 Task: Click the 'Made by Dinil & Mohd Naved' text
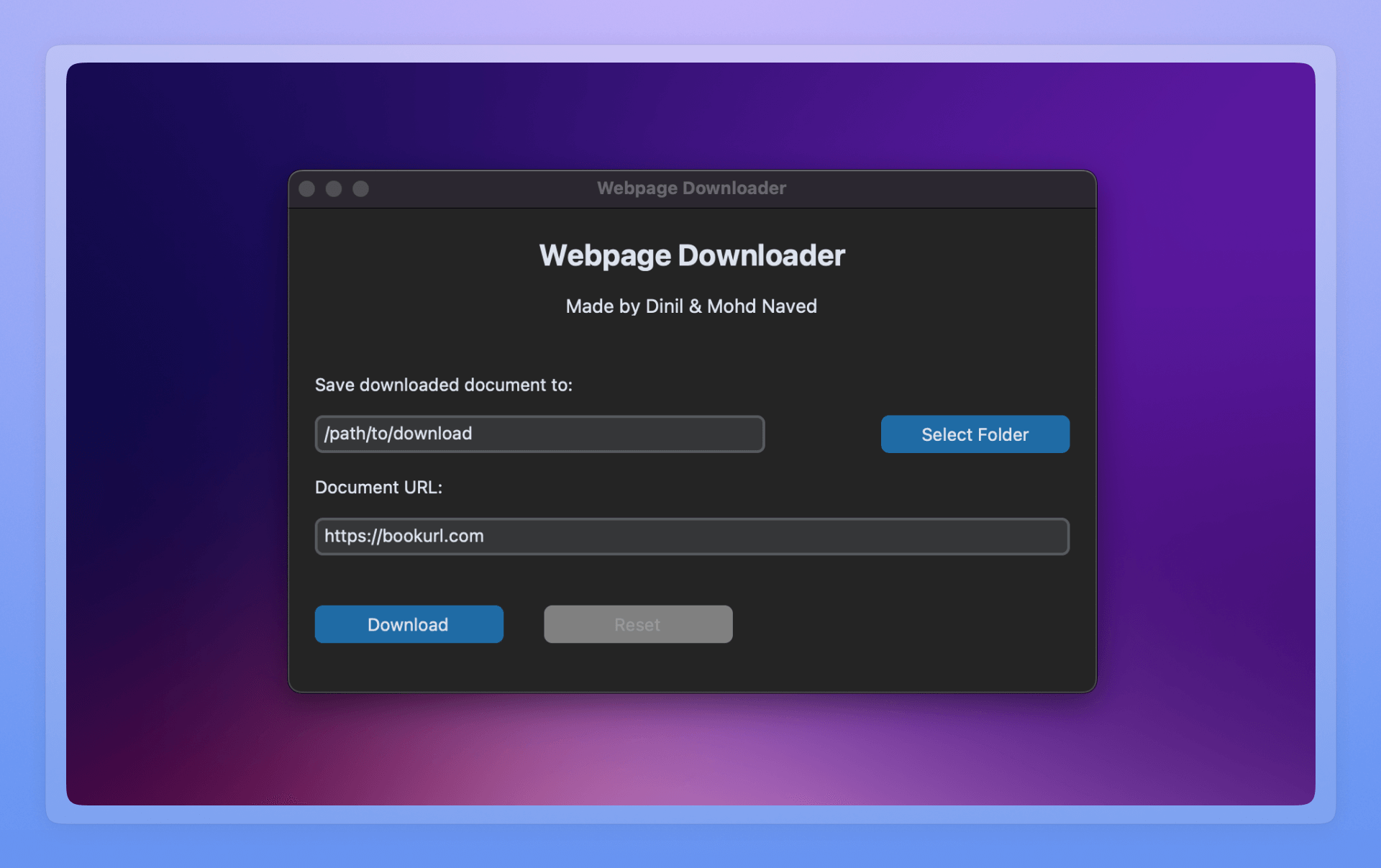click(691, 306)
